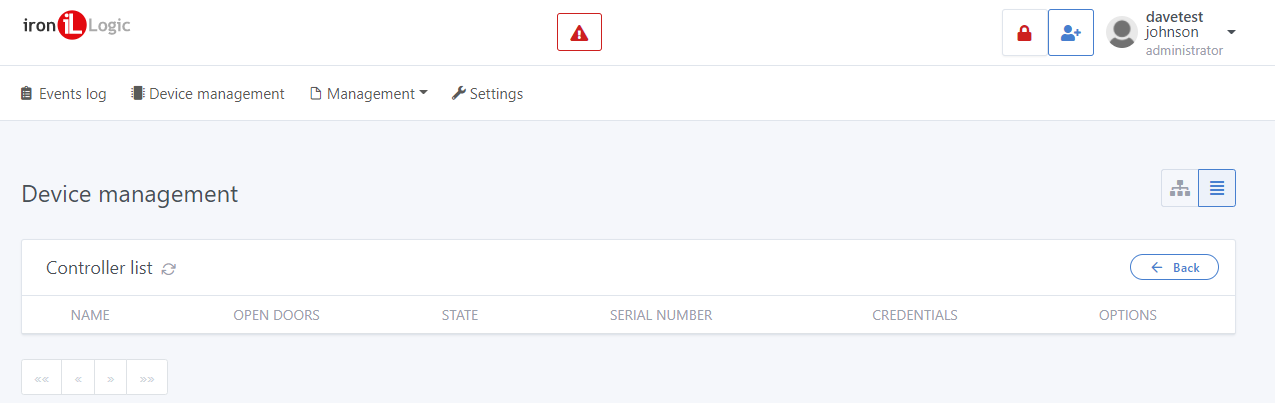Open the red warning alert icon
Viewport: 1275px width, 403px height.
579,32
